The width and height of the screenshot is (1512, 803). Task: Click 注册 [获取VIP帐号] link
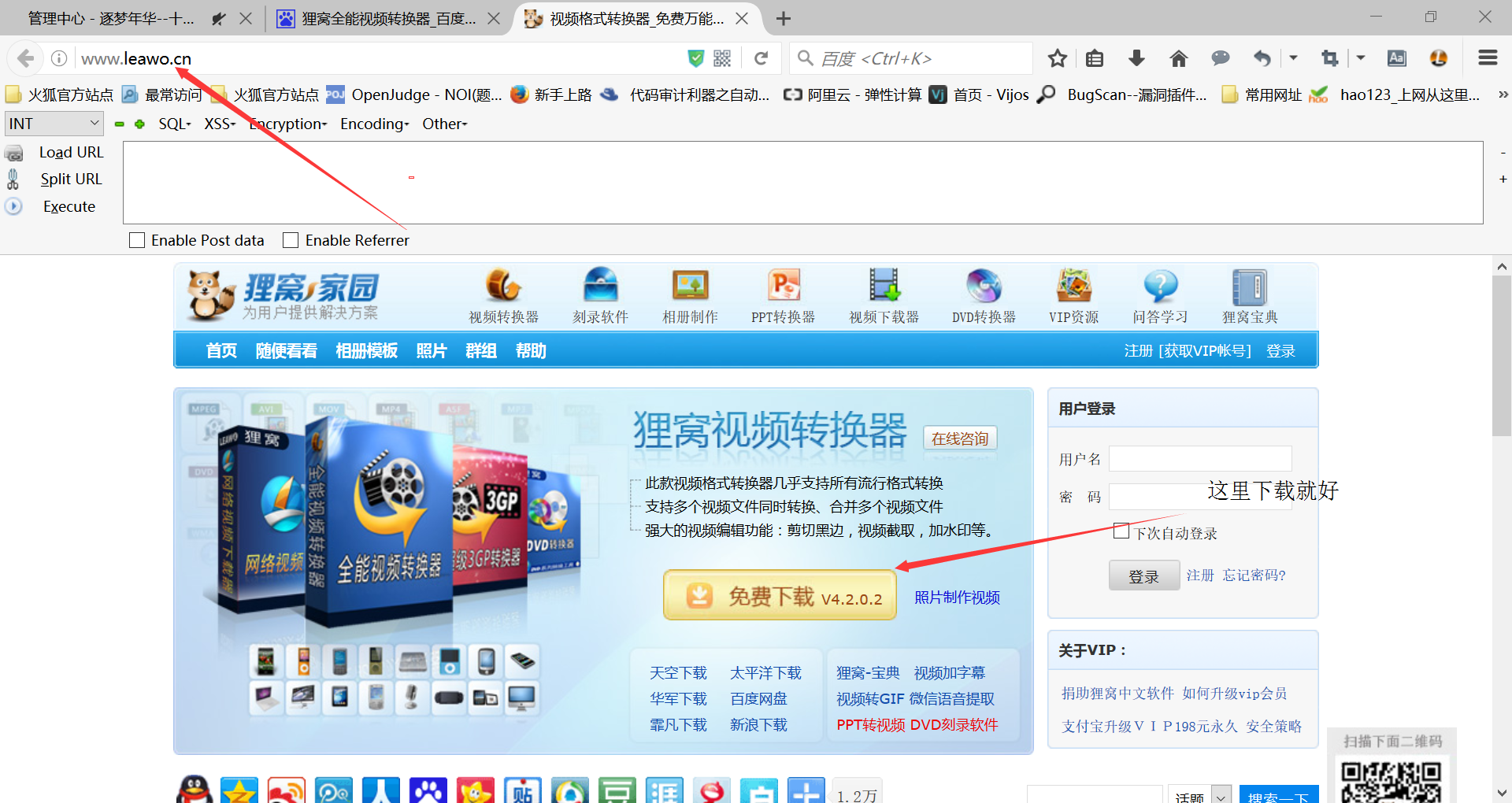coord(1188,351)
